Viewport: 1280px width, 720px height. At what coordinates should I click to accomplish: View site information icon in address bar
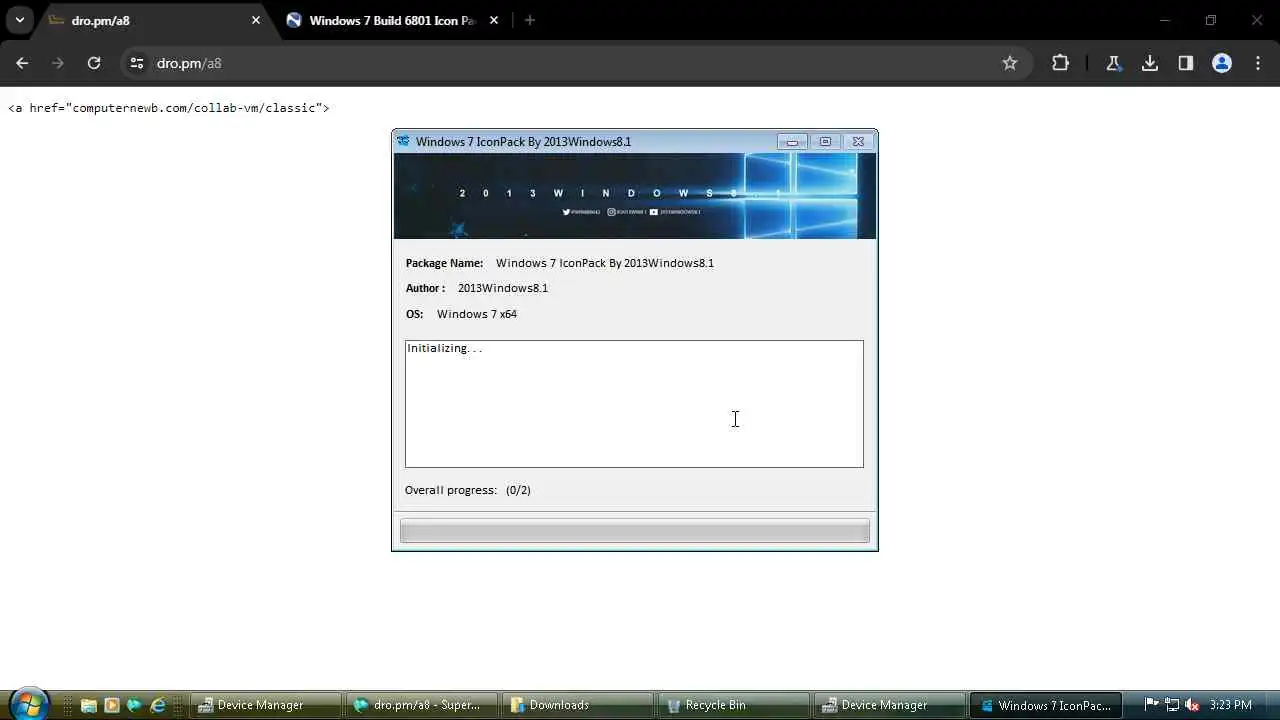tap(137, 63)
